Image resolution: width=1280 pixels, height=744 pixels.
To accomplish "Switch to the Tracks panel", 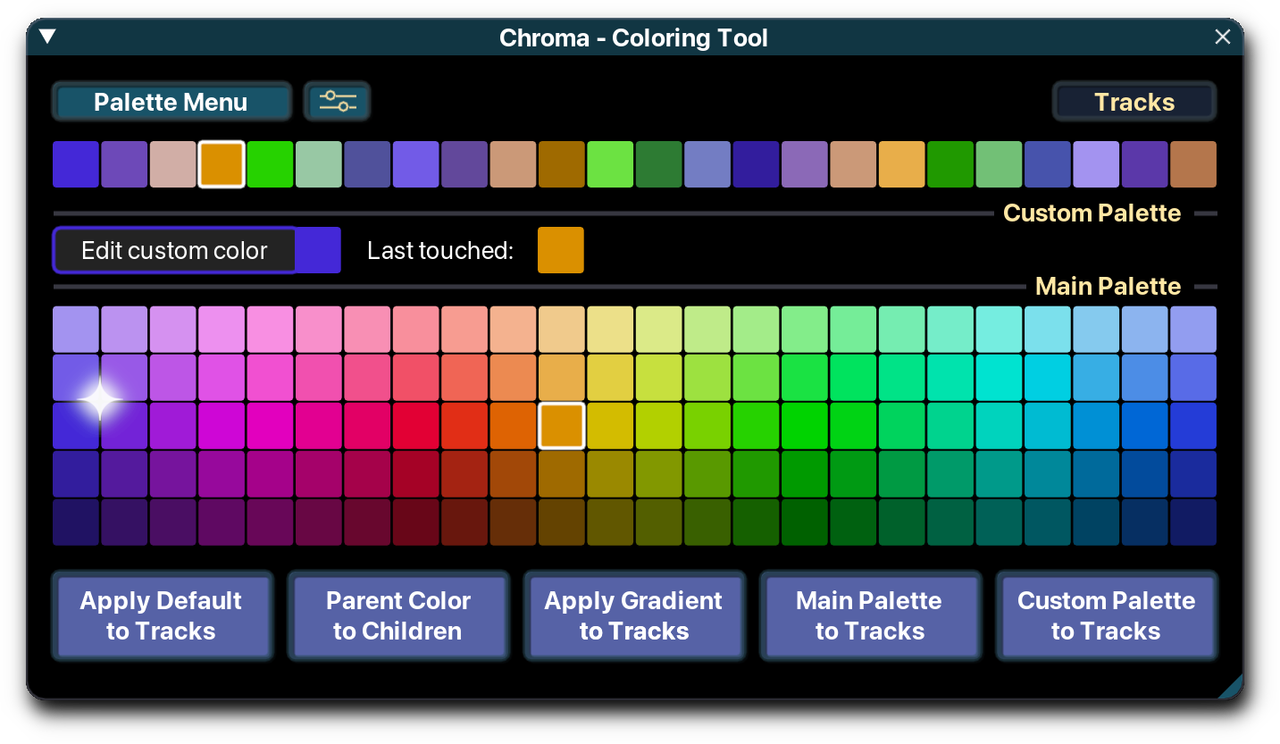I will (x=1134, y=101).
